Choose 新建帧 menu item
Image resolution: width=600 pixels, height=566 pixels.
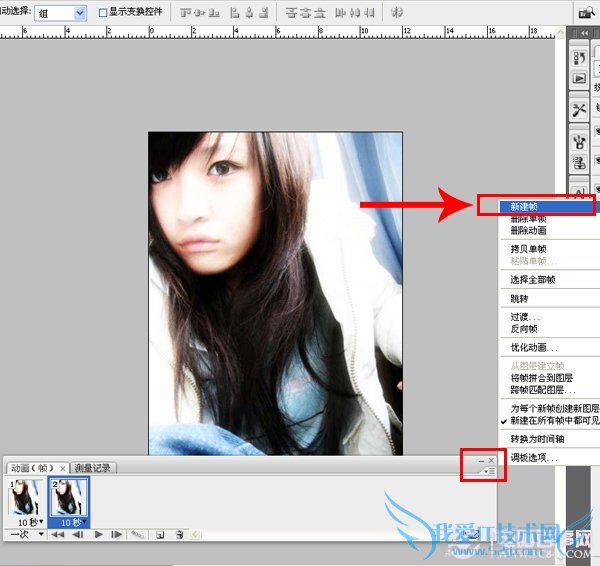(x=549, y=207)
